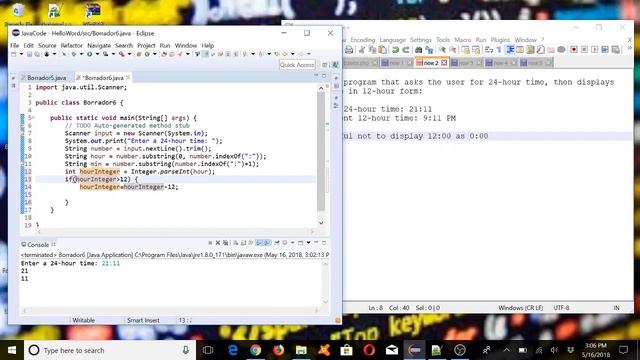Open the Display Selected Console dropdown
The width and height of the screenshot is (640, 360).
(x=292, y=243)
